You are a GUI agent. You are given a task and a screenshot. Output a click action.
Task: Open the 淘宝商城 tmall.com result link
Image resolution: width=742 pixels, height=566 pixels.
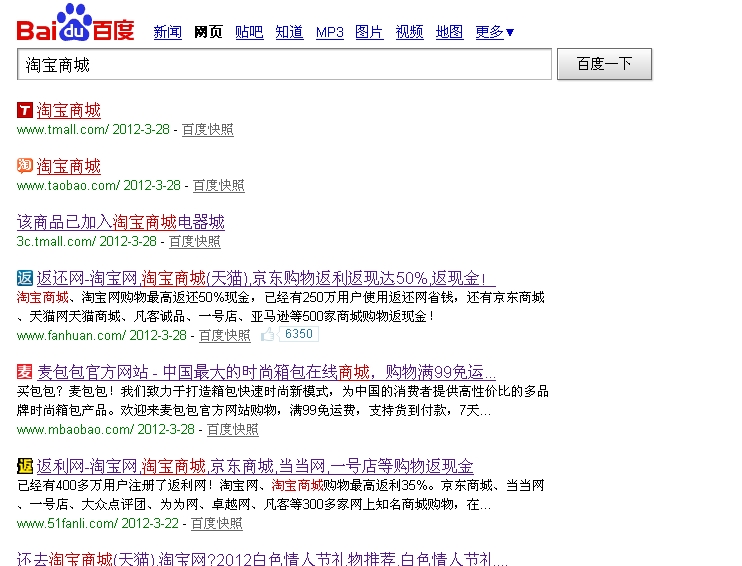tap(69, 110)
